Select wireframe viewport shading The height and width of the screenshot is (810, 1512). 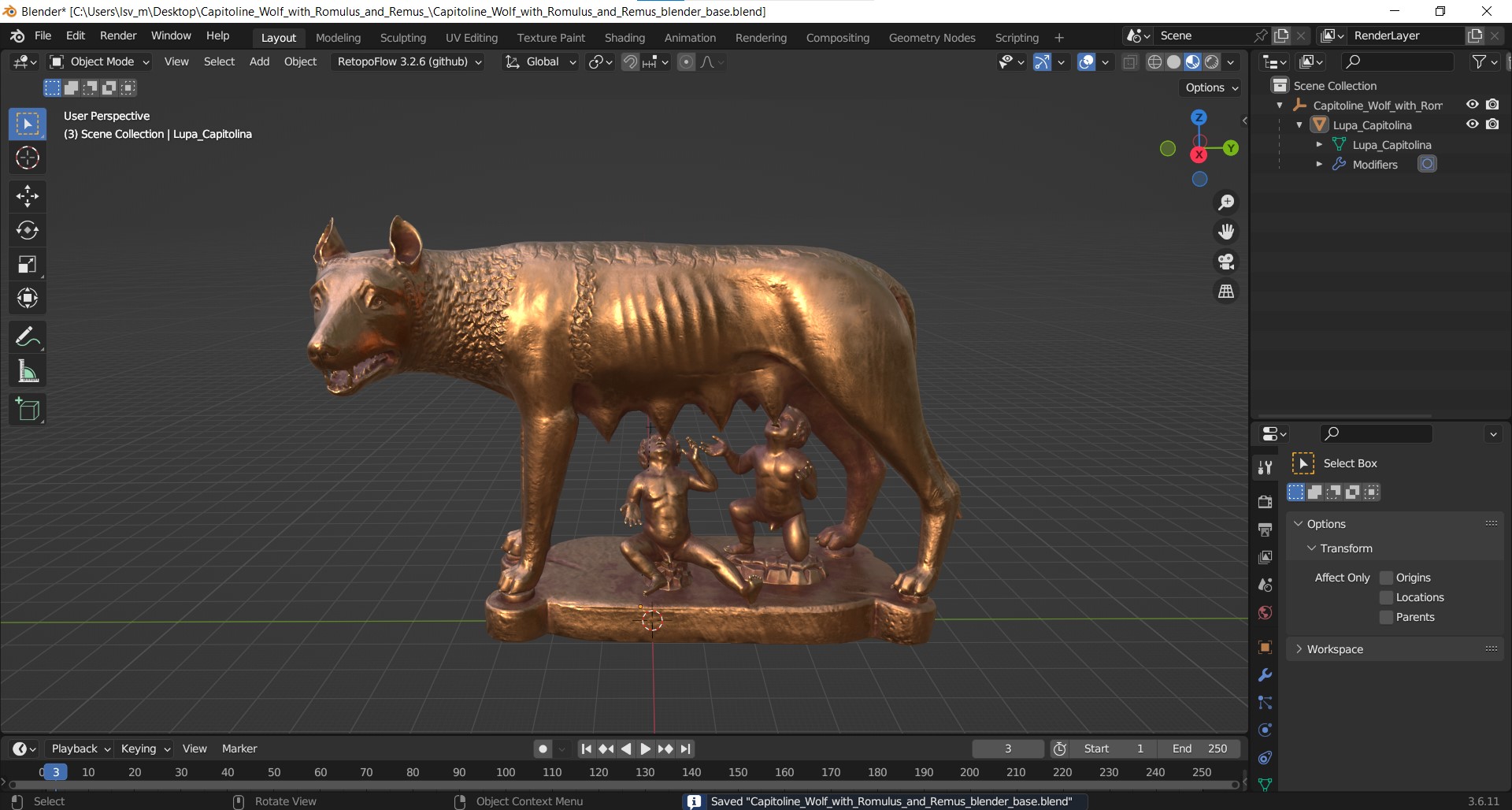coord(1154,62)
